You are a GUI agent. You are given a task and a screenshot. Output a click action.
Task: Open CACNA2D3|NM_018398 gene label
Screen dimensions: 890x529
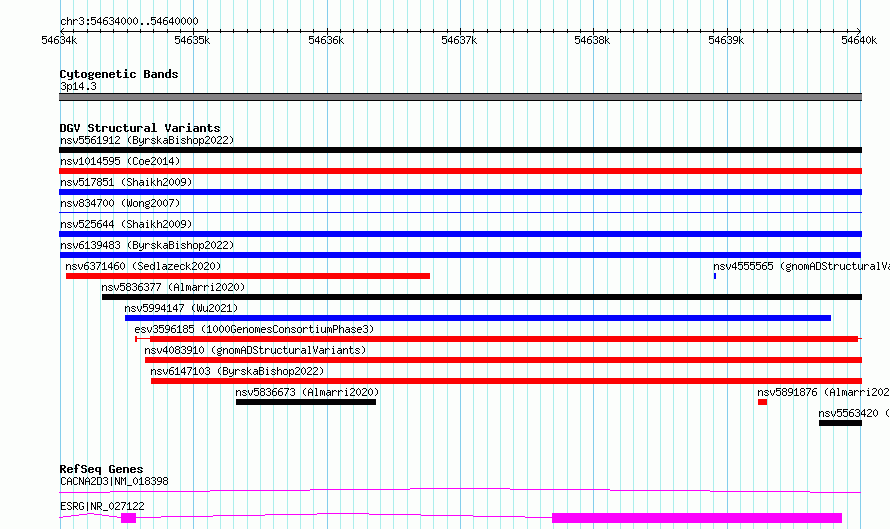[x=114, y=481]
